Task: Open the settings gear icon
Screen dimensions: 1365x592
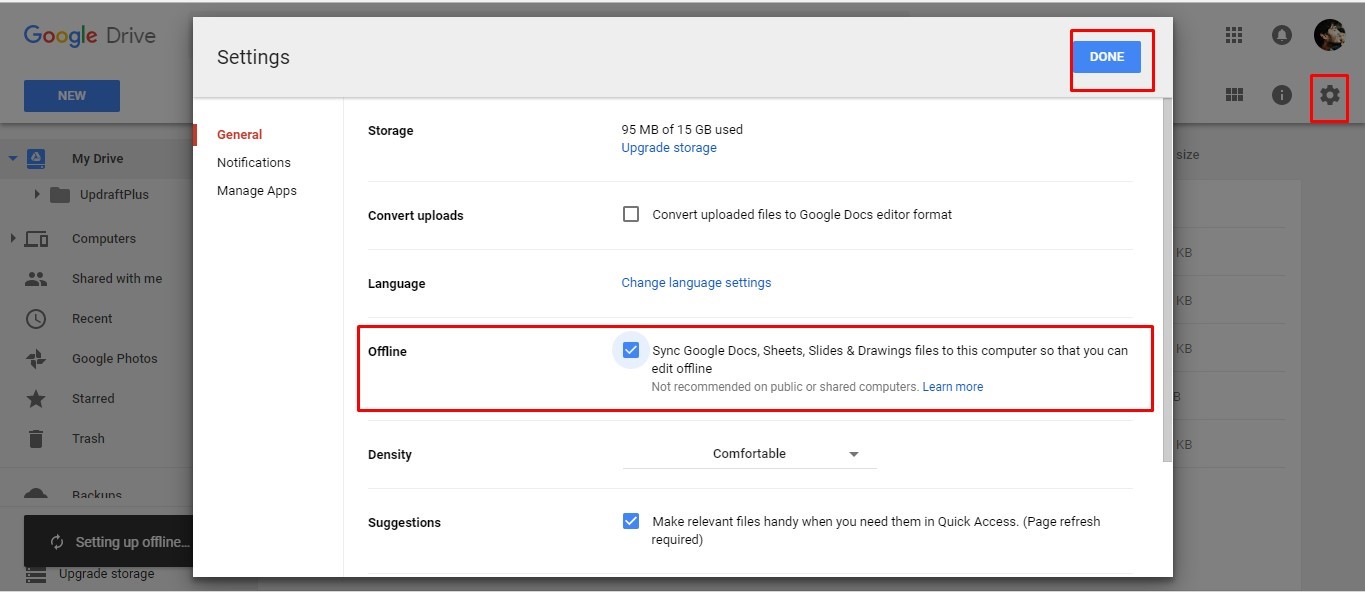Action: point(1329,95)
